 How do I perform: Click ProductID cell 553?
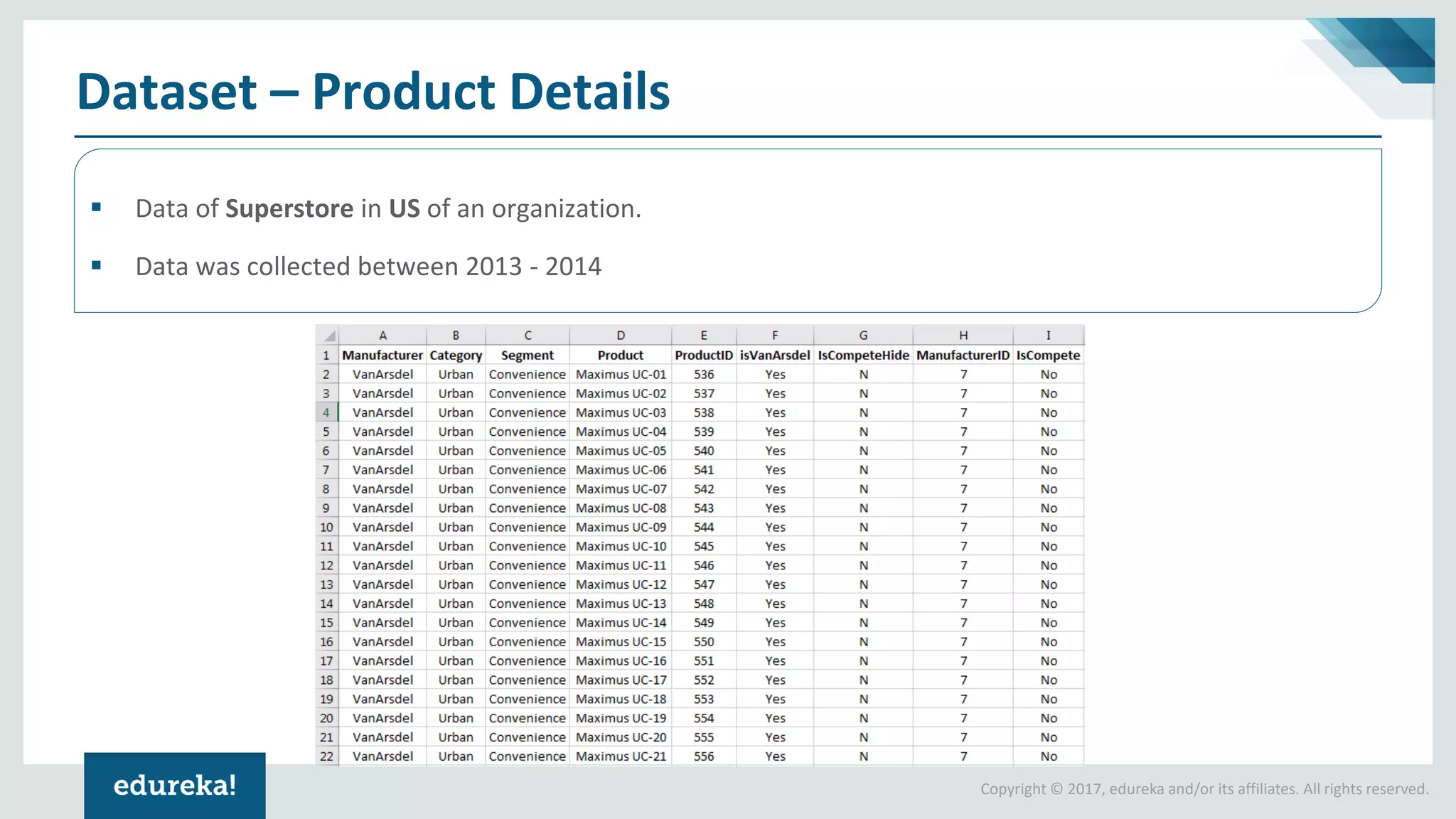[x=704, y=699]
